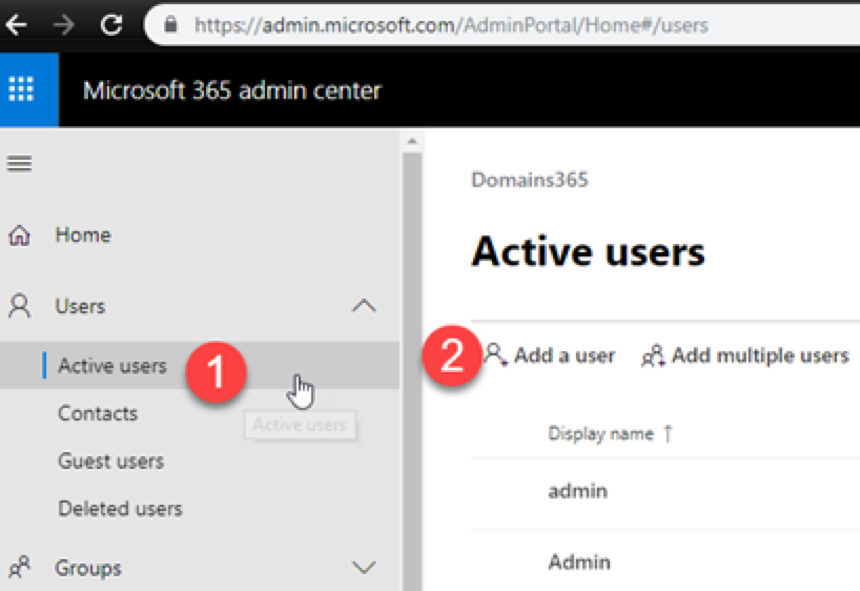Expand the Groups section chevron
The image size is (860, 591).
(x=364, y=567)
